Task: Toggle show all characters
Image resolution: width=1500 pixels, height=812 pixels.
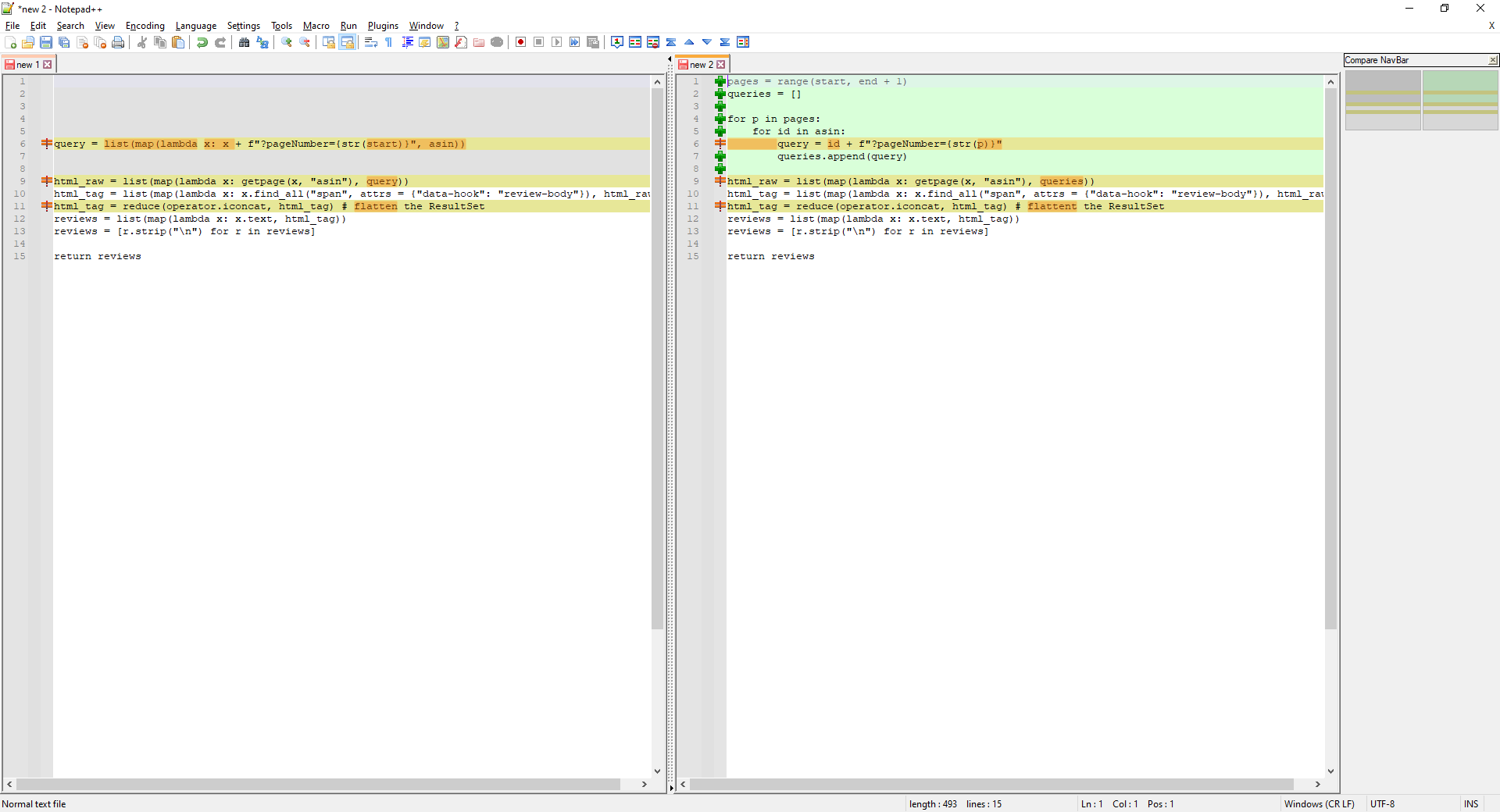Action: 389,42
